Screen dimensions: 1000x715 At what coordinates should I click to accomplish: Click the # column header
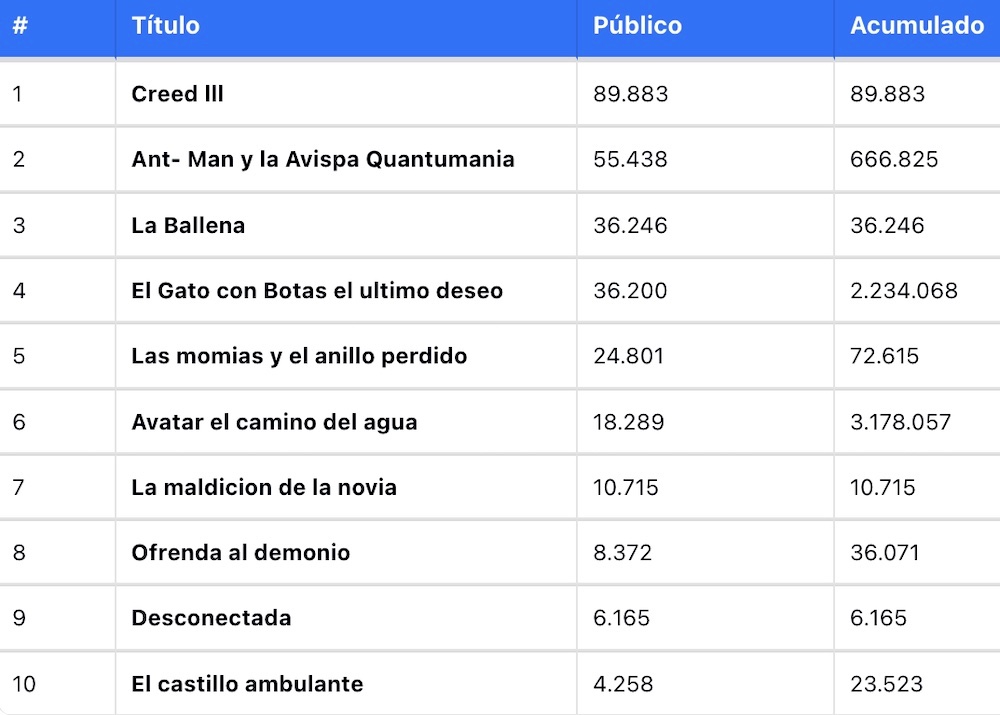pos(20,26)
